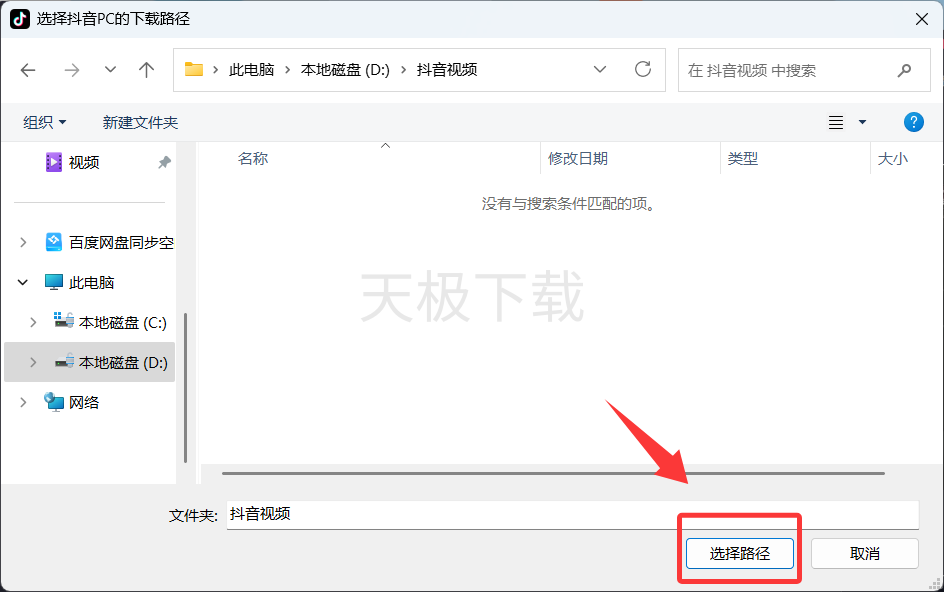This screenshot has width=944, height=592.
Task: Open the chevron after 本地磁盘 (D:) breadcrumb
Action: point(403,70)
